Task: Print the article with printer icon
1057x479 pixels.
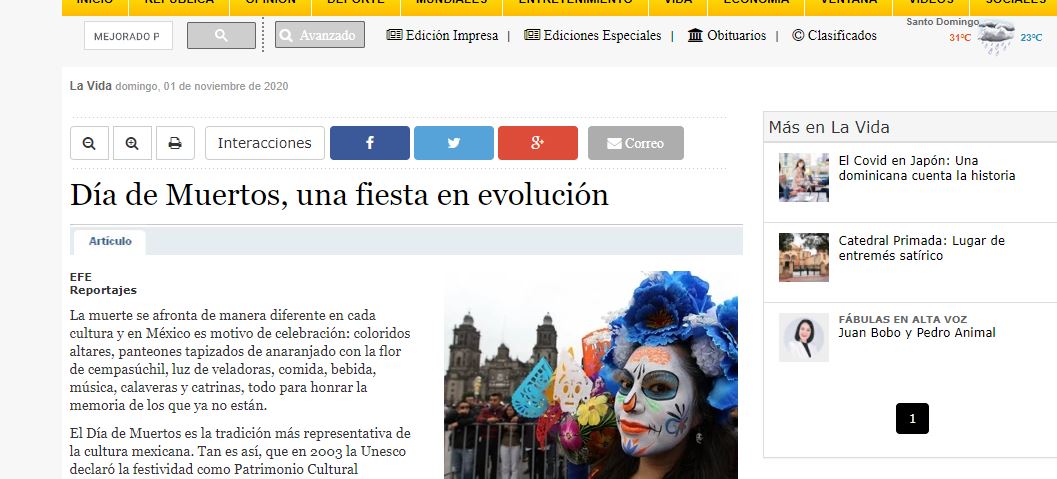Action: click(x=175, y=143)
